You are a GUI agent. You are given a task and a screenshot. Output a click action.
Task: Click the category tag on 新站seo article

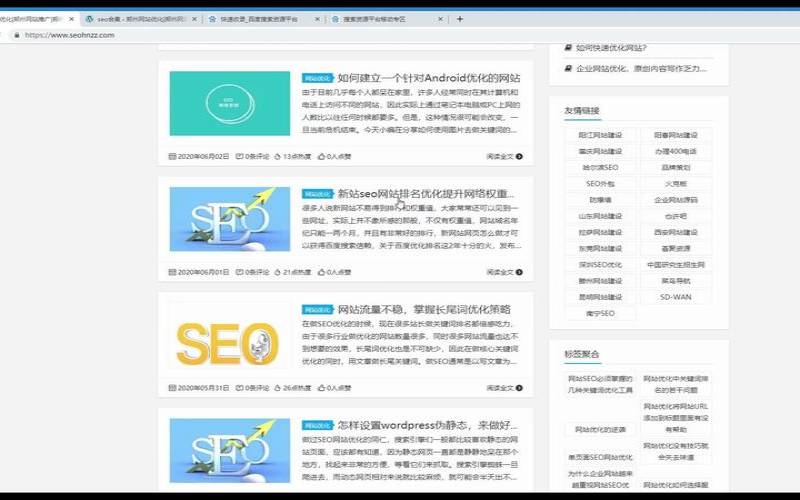coord(317,194)
